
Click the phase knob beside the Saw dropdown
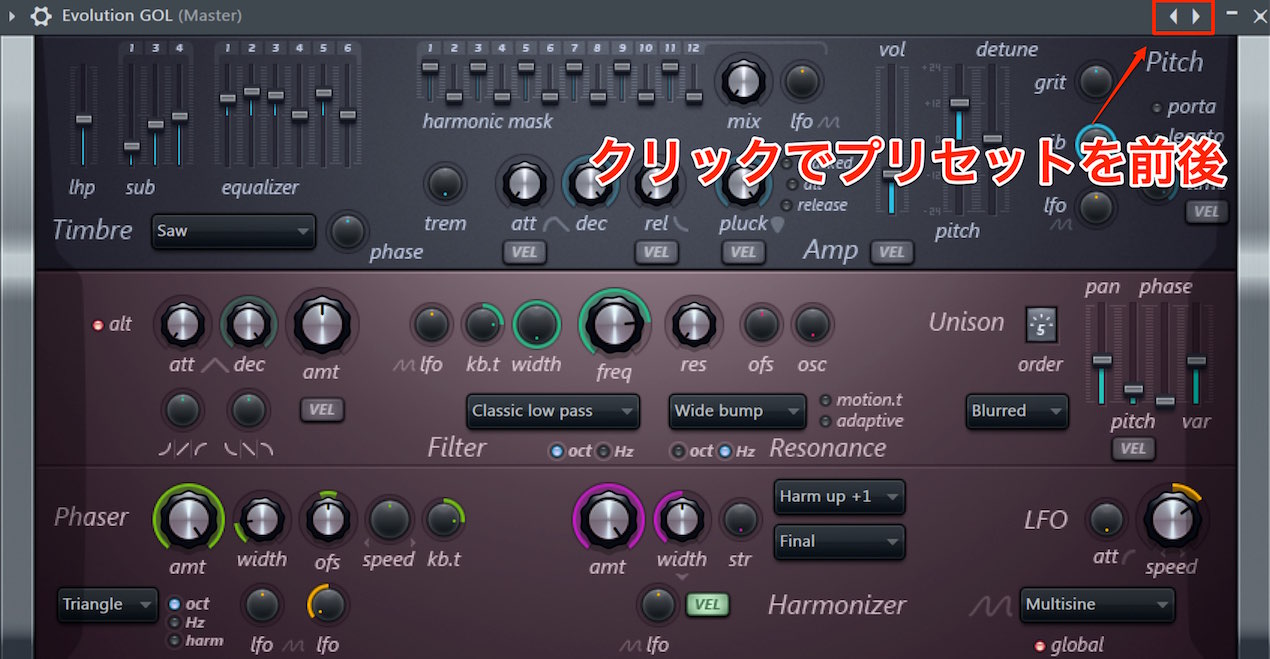tap(347, 231)
